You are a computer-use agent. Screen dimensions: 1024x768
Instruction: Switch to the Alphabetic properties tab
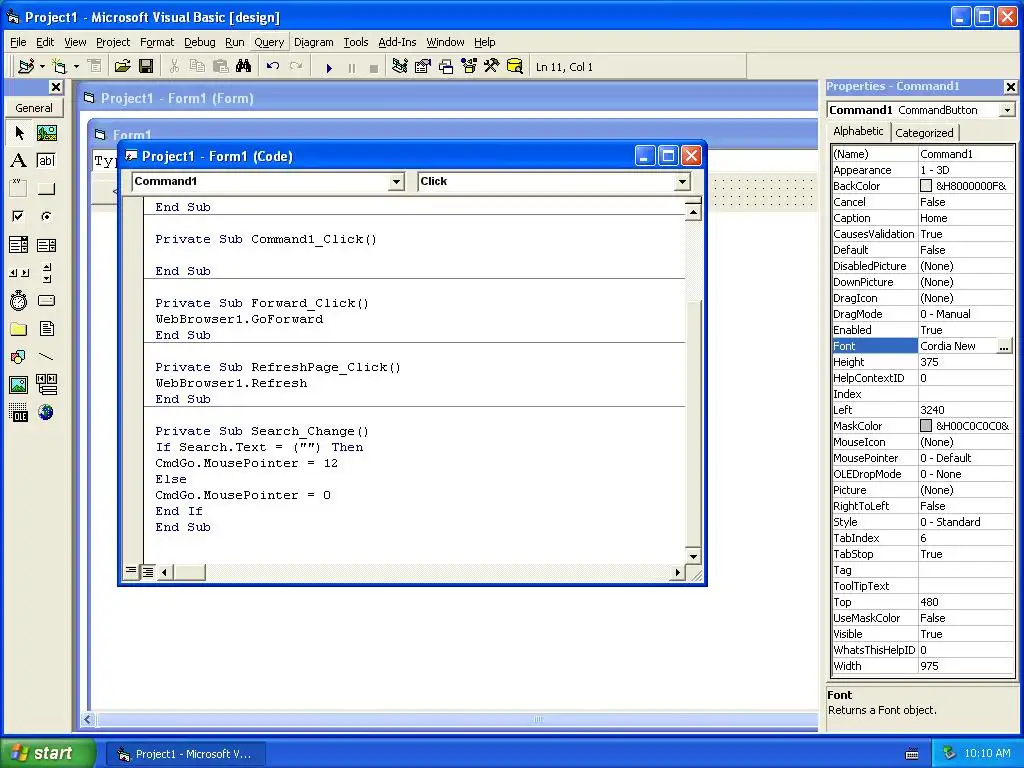pyautogui.click(x=858, y=131)
